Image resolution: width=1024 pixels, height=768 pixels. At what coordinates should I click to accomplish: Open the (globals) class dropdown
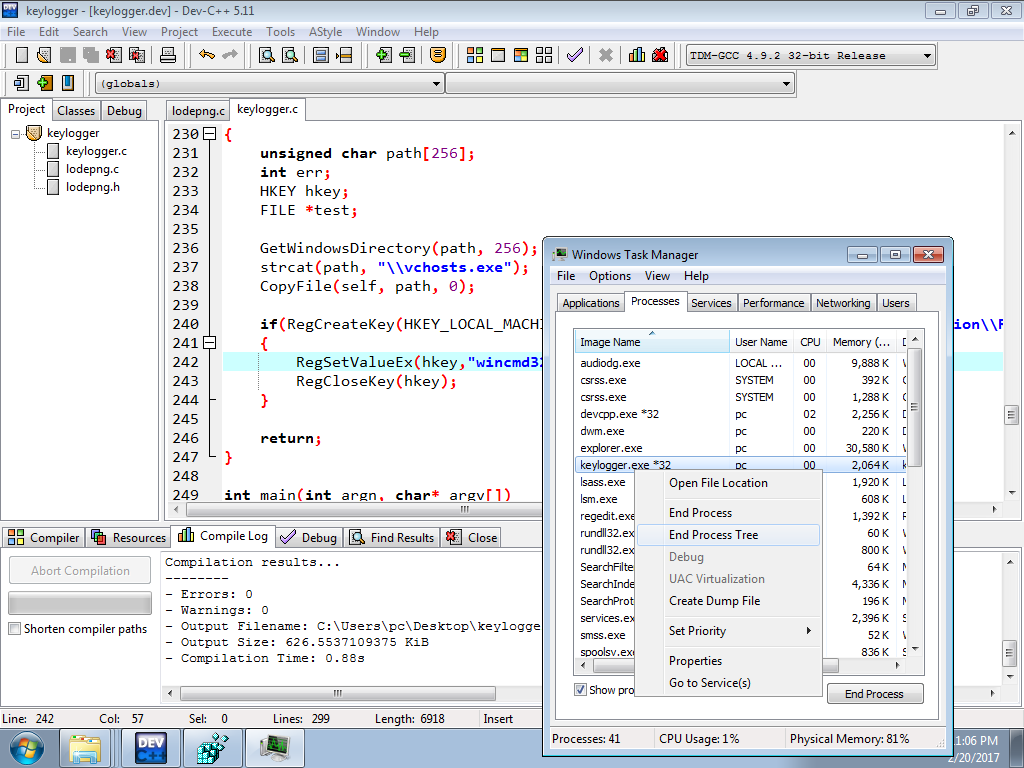[436, 84]
